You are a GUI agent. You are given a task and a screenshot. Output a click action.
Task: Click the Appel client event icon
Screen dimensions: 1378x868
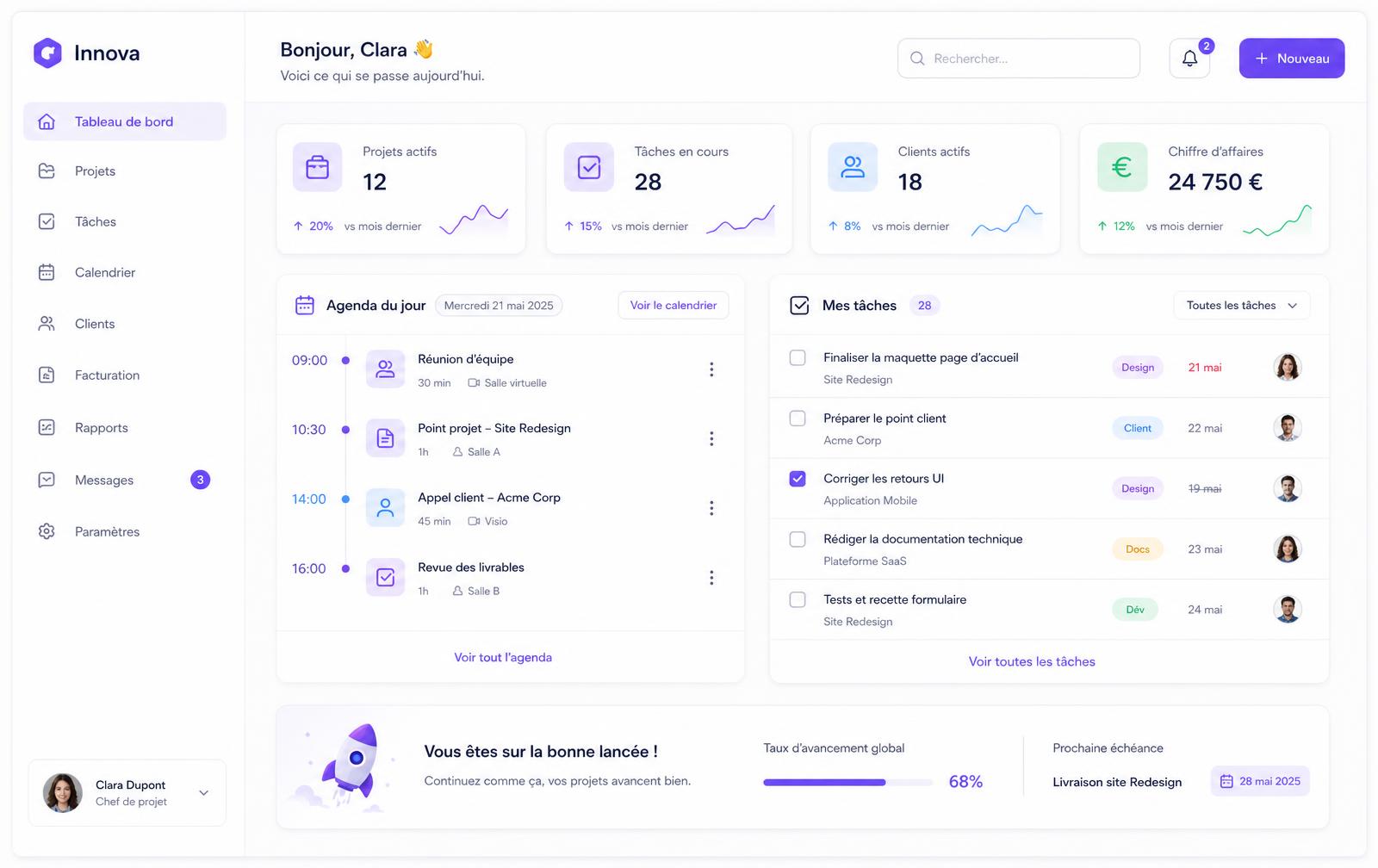[385, 508]
